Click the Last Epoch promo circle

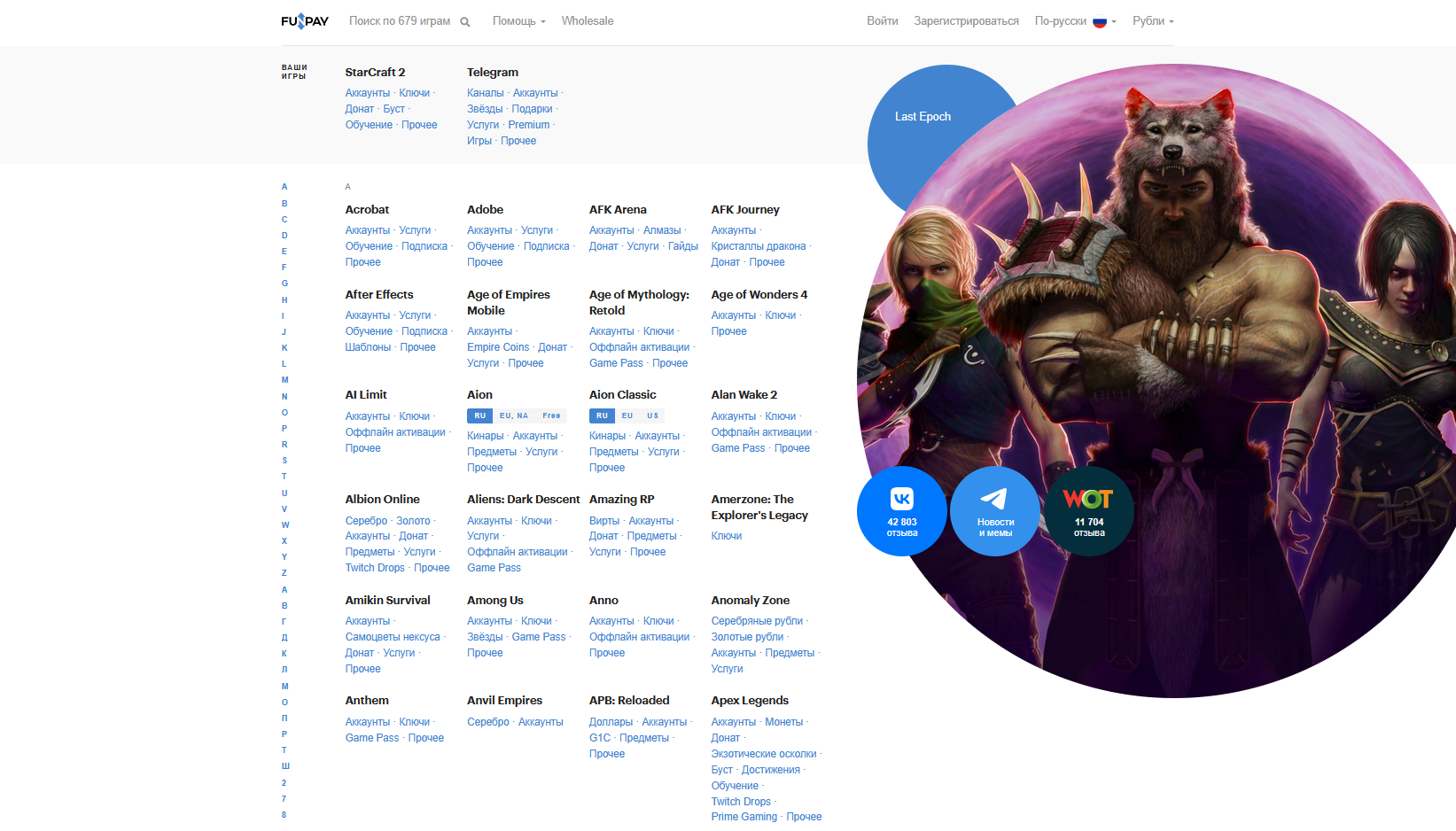point(922,116)
